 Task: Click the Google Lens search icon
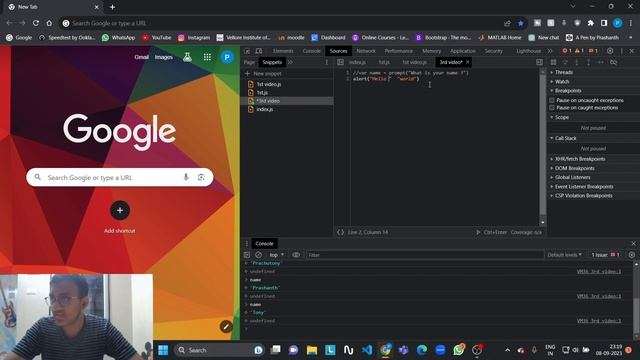(x=201, y=177)
